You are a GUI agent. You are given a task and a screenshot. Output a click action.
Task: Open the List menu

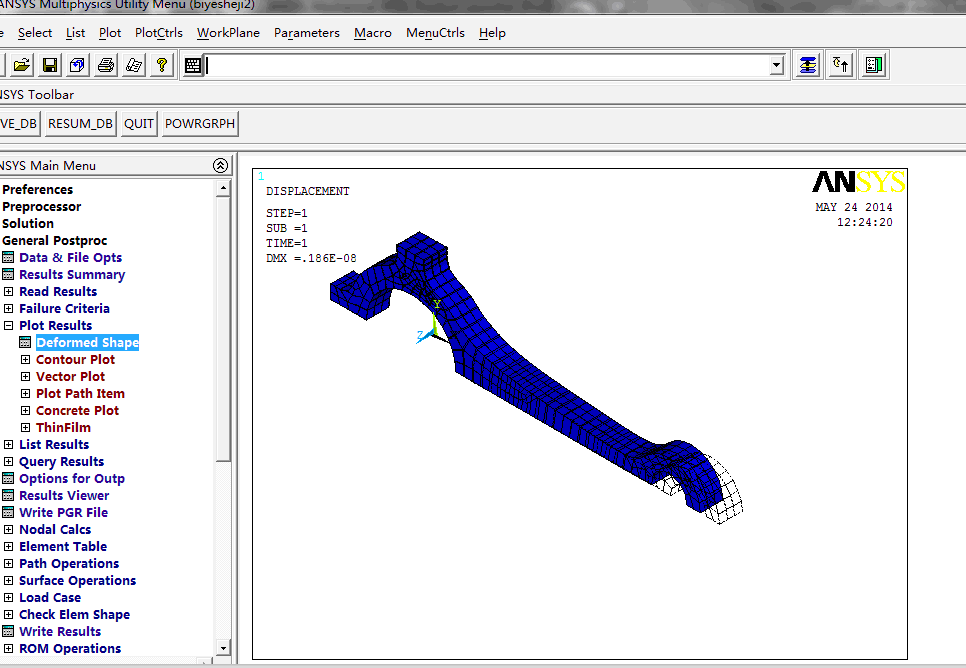click(x=75, y=33)
